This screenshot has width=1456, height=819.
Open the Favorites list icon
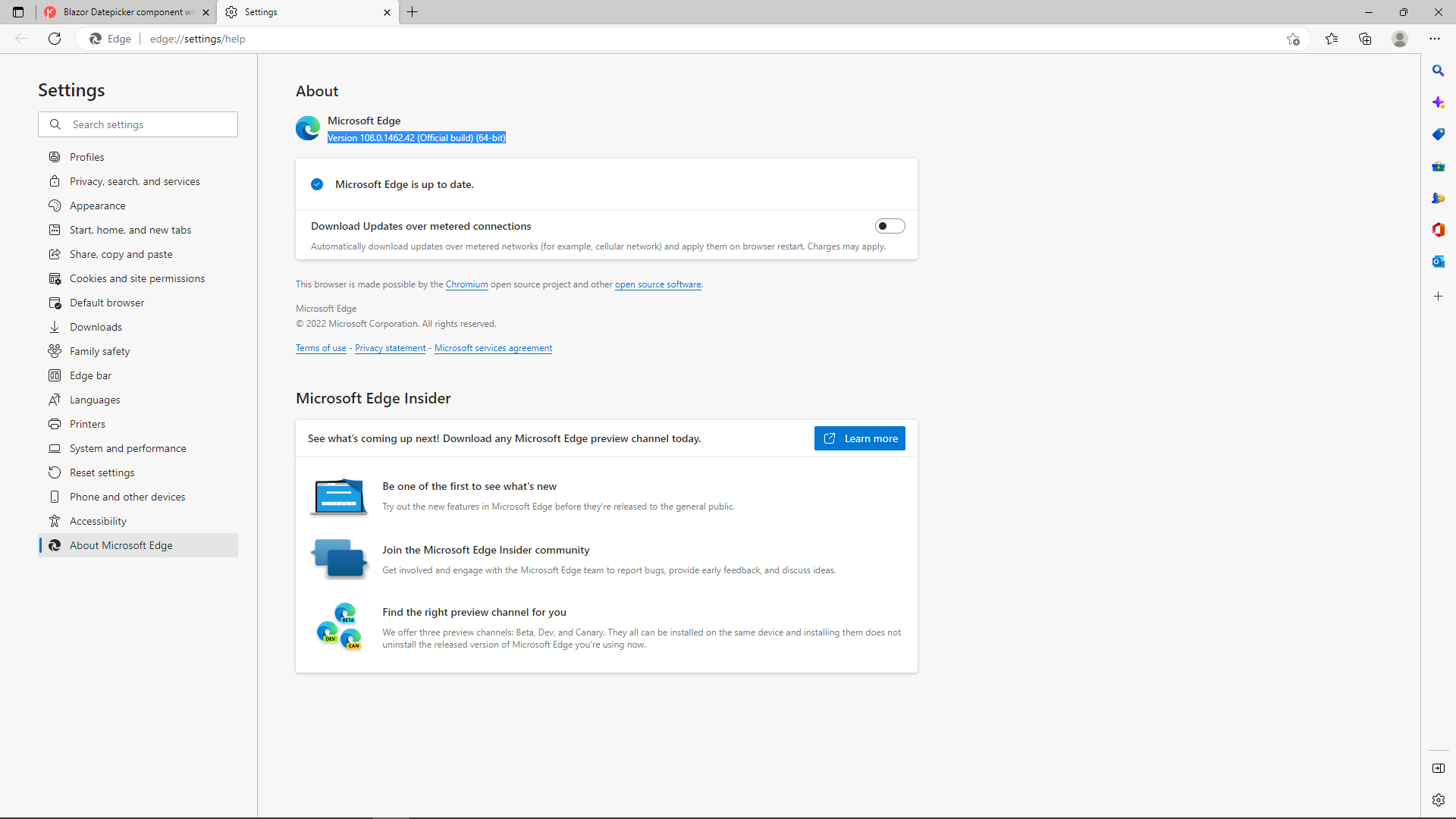(x=1332, y=39)
